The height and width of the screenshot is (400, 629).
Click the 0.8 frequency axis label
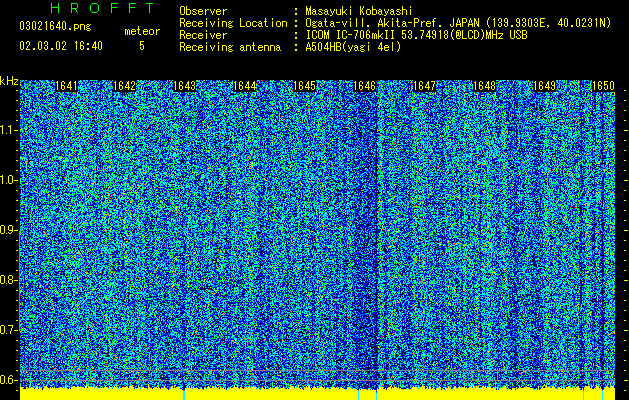8,280
